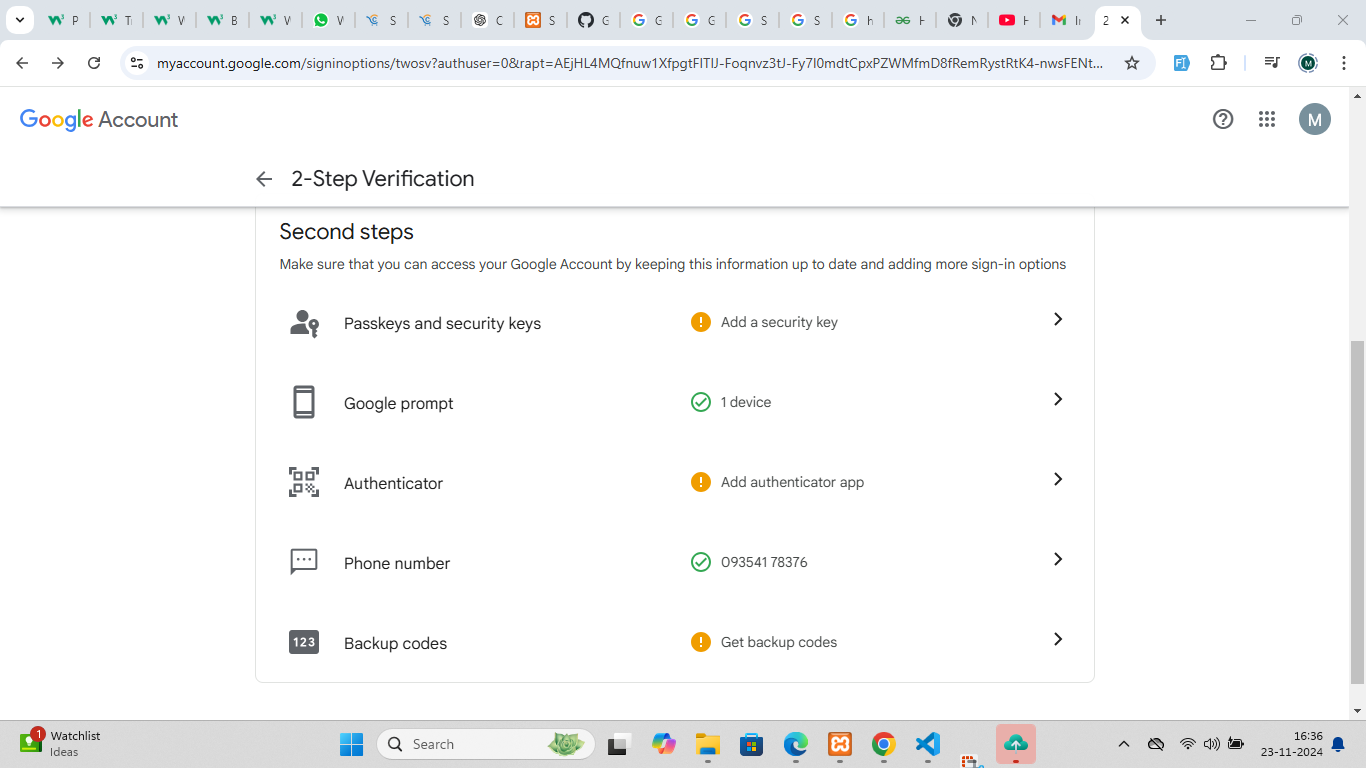Open the help question mark icon
Screen dimensions: 1366x768
(1222, 120)
